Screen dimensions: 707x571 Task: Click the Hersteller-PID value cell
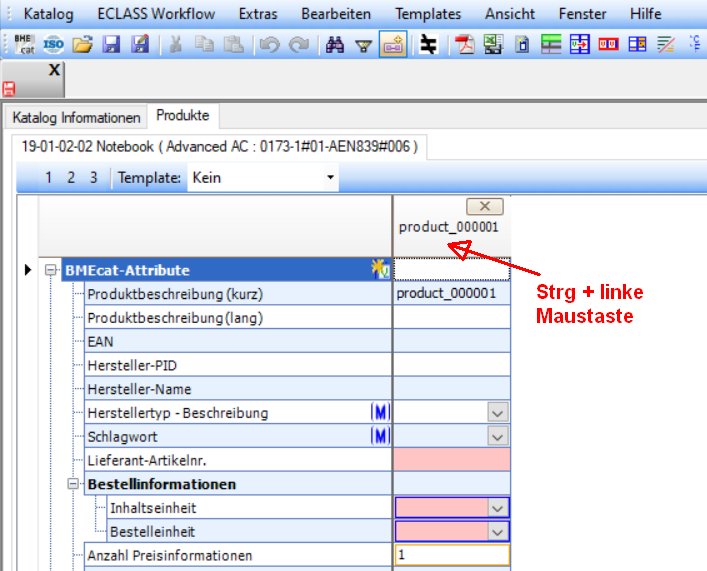(x=452, y=365)
